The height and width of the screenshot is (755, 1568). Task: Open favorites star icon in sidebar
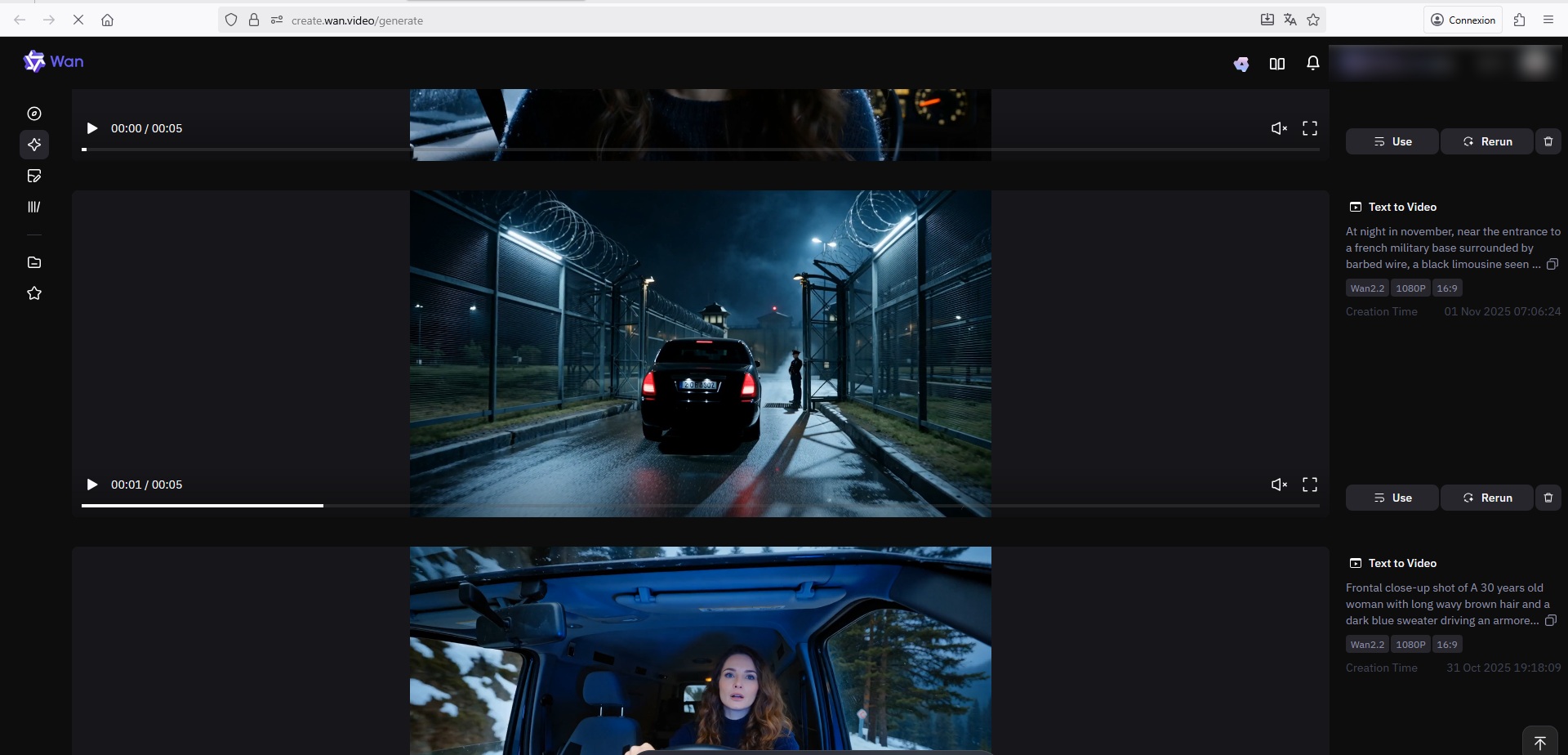(x=34, y=293)
